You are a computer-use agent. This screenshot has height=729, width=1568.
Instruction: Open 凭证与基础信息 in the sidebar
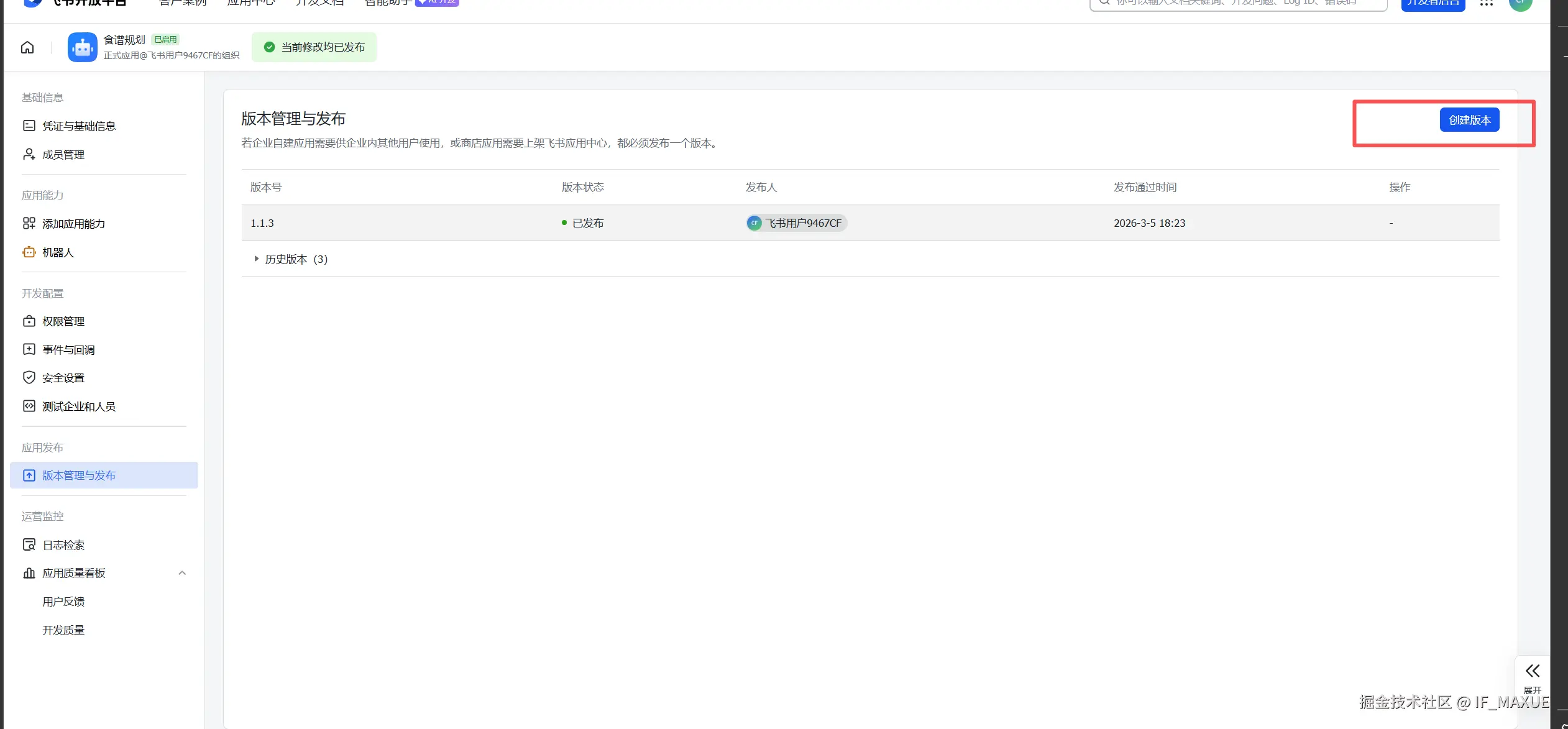(x=78, y=126)
